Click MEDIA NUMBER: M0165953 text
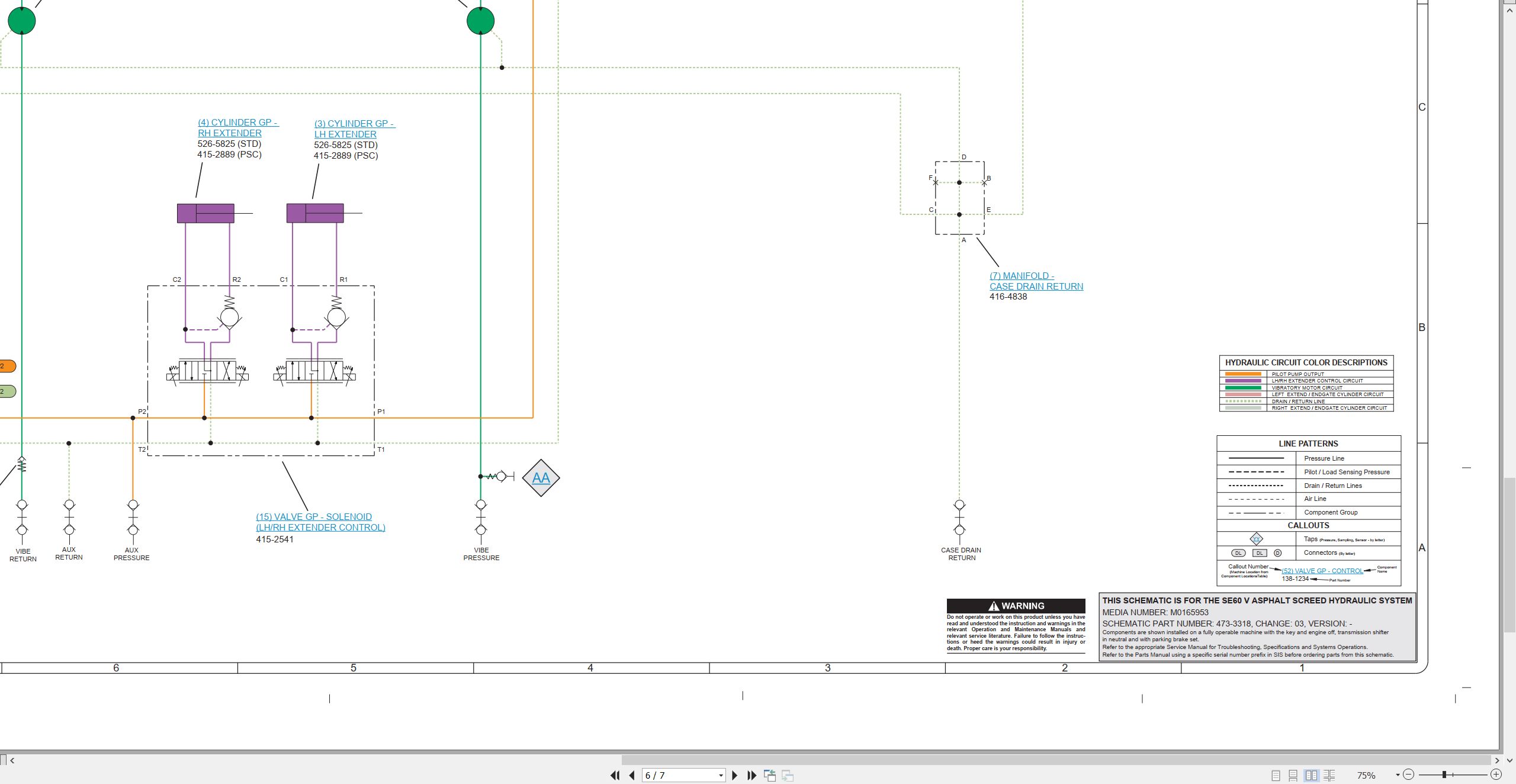 (1155, 612)
